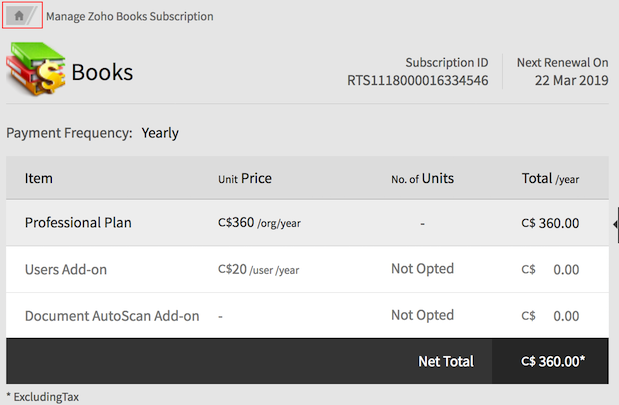Click the Item column header
Viewport: 619px width, 405px height.
point(39,178)
